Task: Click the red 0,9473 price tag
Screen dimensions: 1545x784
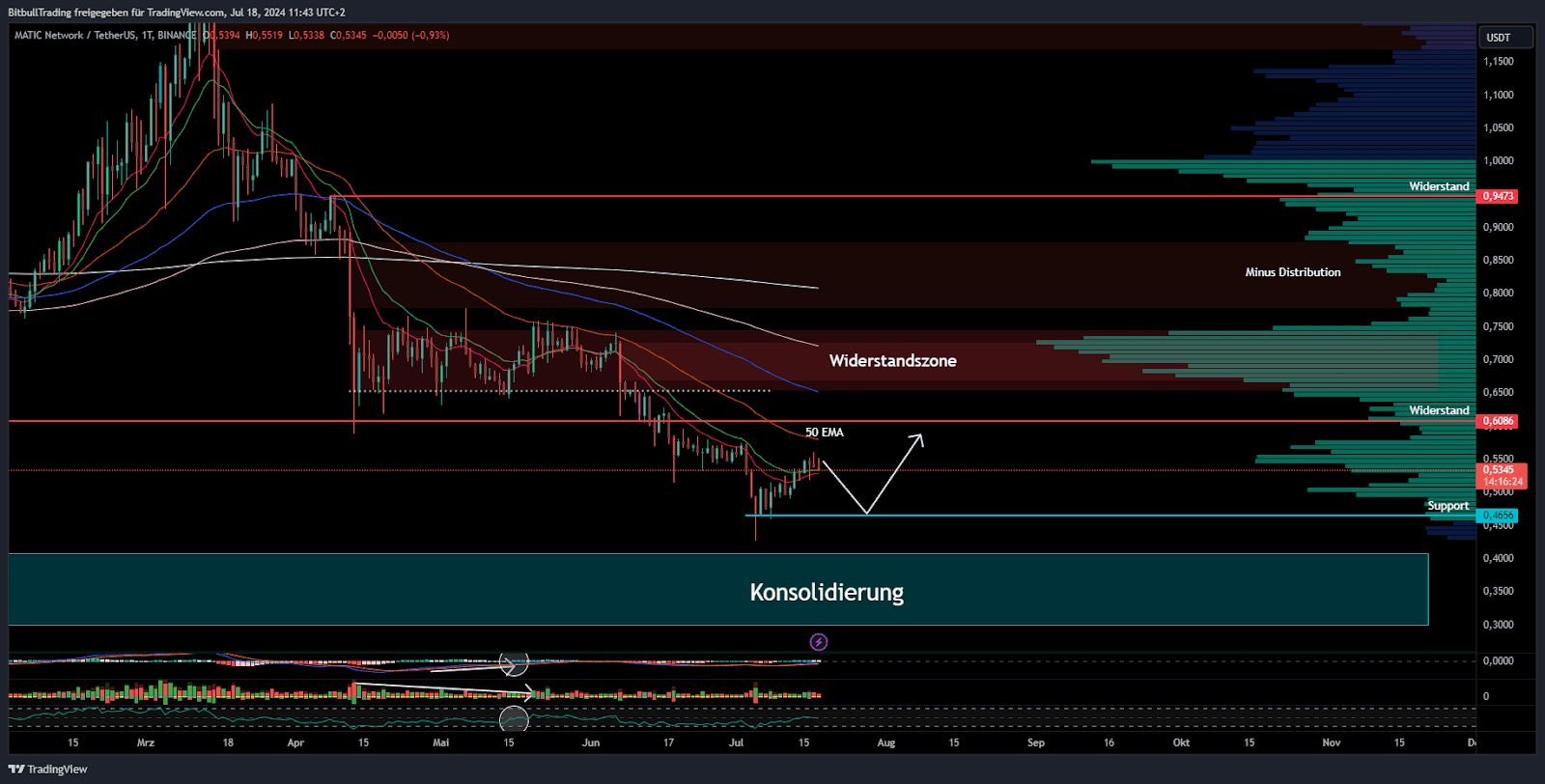Action: pos(1498,196)
